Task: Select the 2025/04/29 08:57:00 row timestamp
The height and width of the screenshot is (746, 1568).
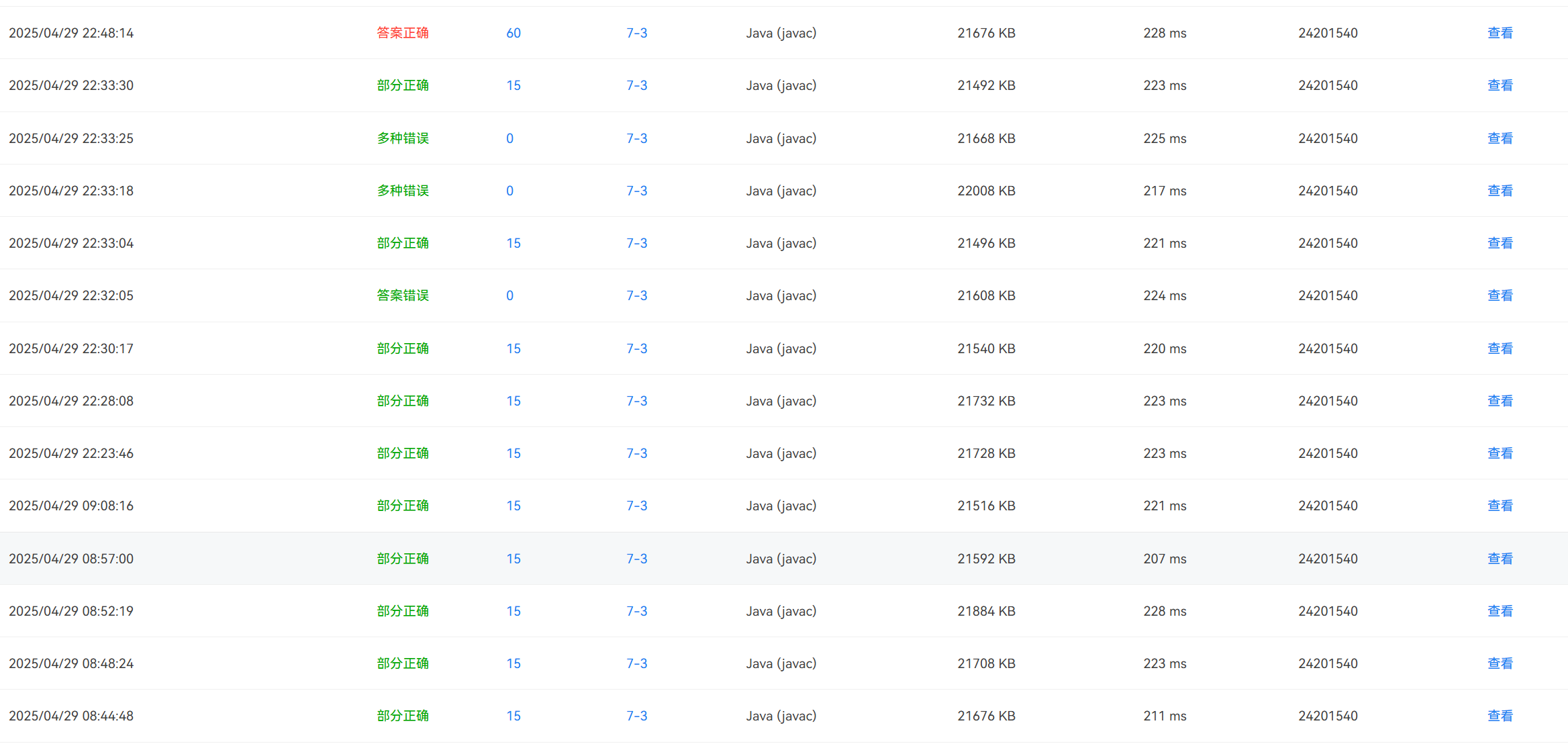Action: [x=71, y=559]
